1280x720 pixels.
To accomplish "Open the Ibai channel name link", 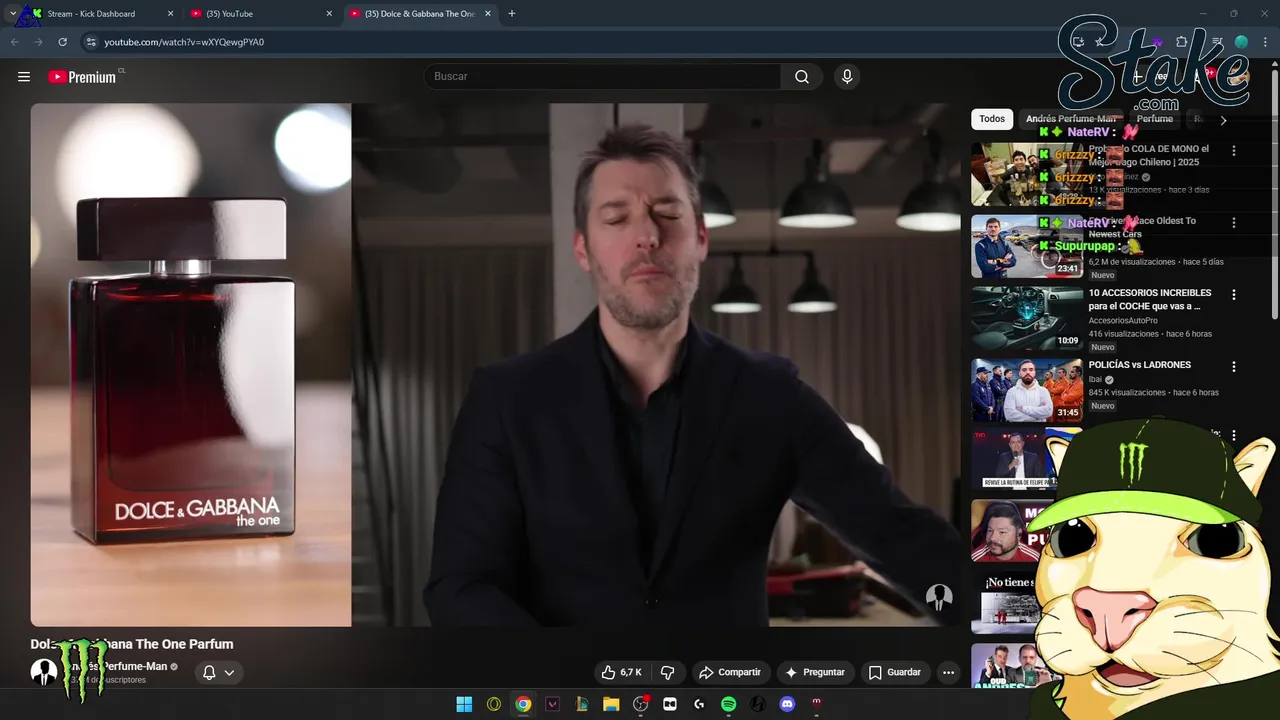I will pyautogui.click(x=1096, y=380).
